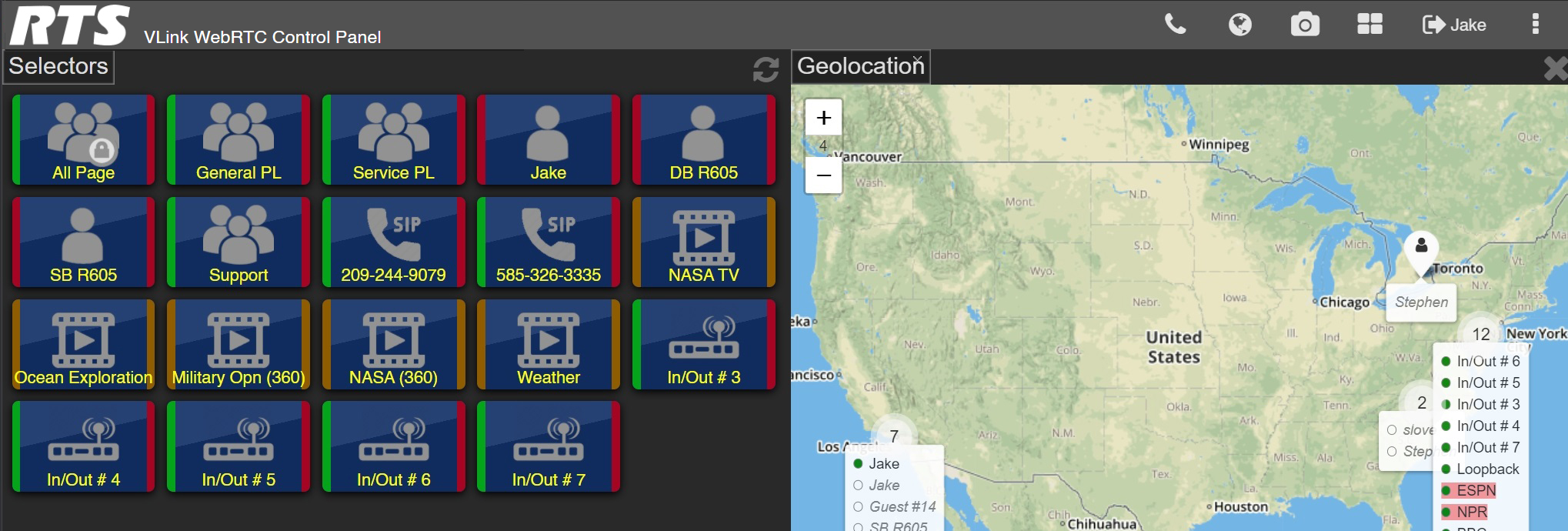Zoom out the map with minus button
The width and height of the screenshot is (1568, 531).
click(823, 175)
